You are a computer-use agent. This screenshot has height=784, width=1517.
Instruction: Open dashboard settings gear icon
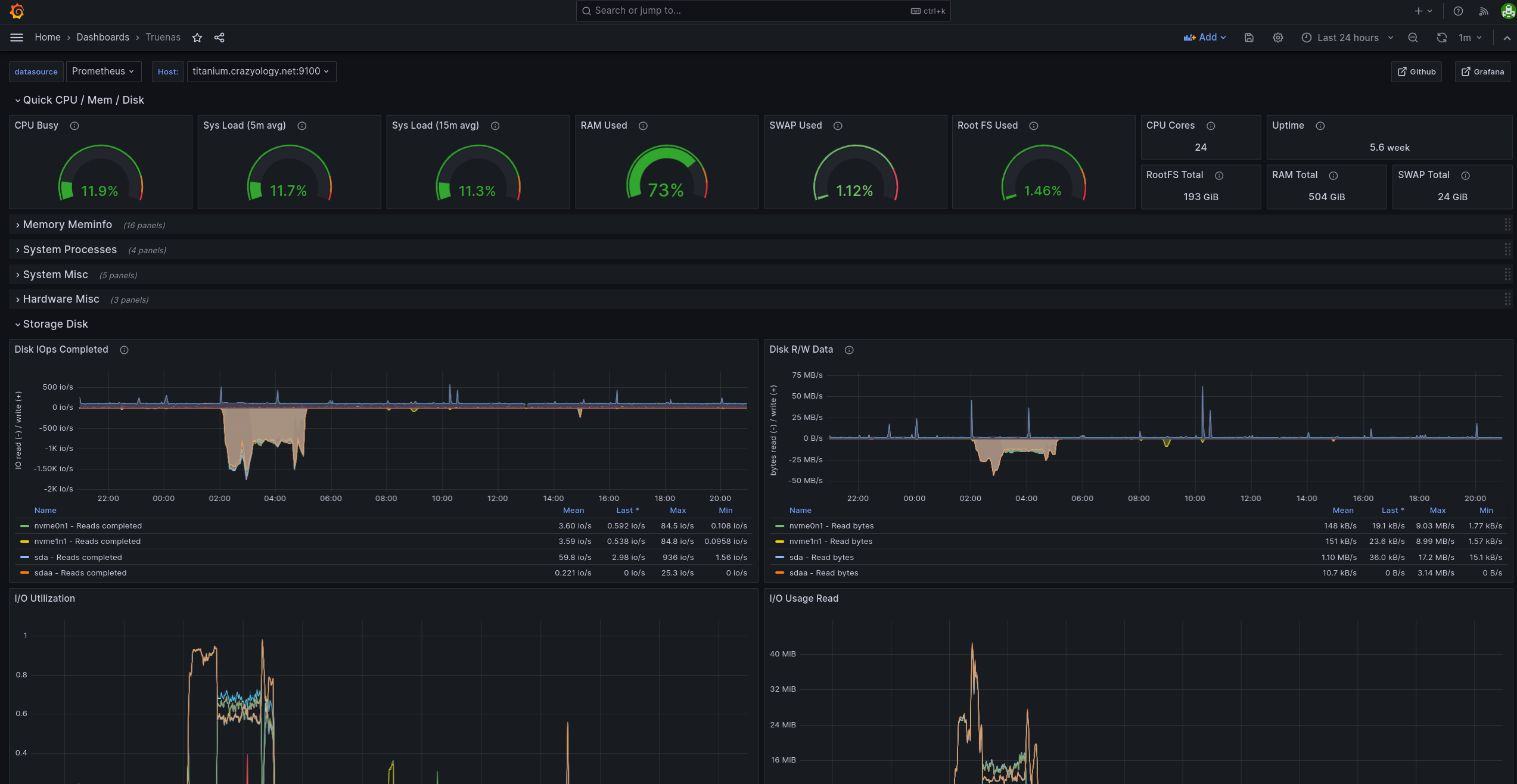[x=1277, y=38]
